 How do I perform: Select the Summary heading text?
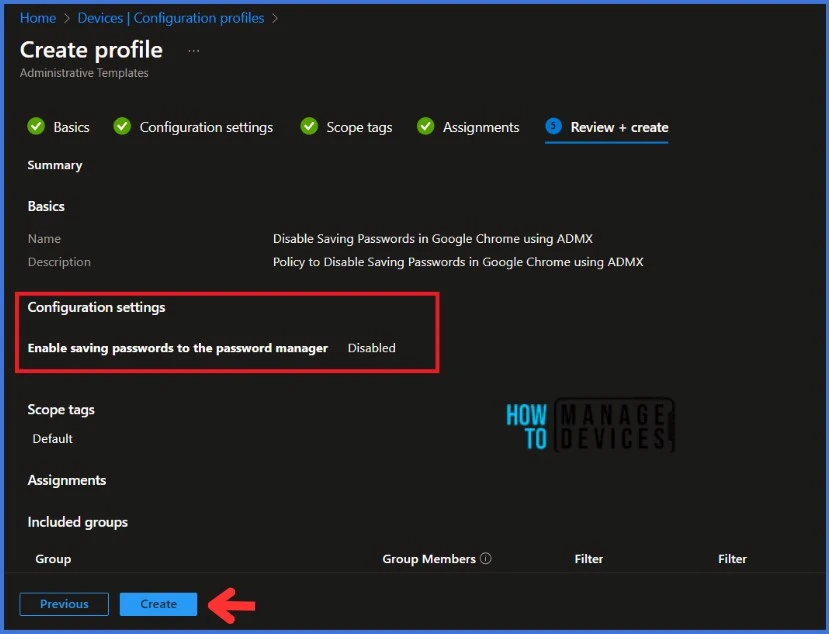pos(54,166)
